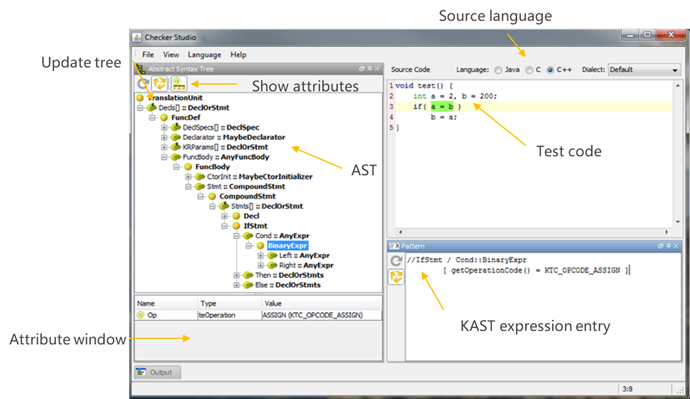Select the Java language radio button
This screenshot has width=690, height=399.
(498, 70)
